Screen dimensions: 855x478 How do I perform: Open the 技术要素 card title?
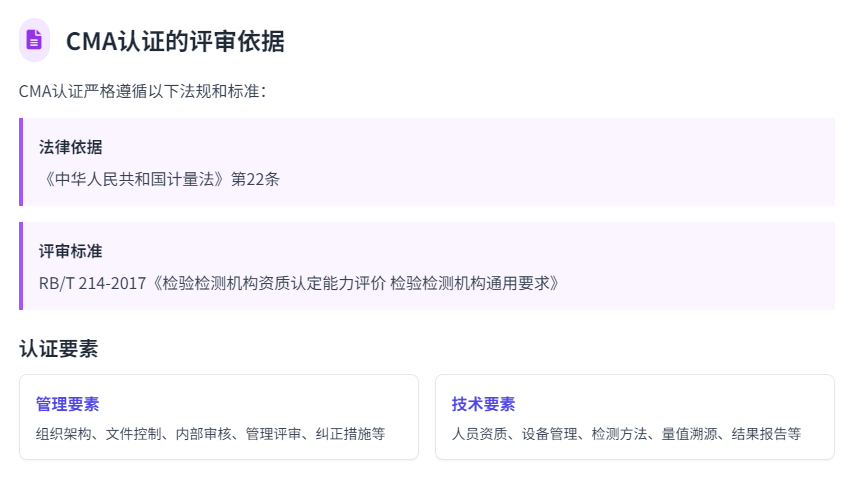click(483, 404)
